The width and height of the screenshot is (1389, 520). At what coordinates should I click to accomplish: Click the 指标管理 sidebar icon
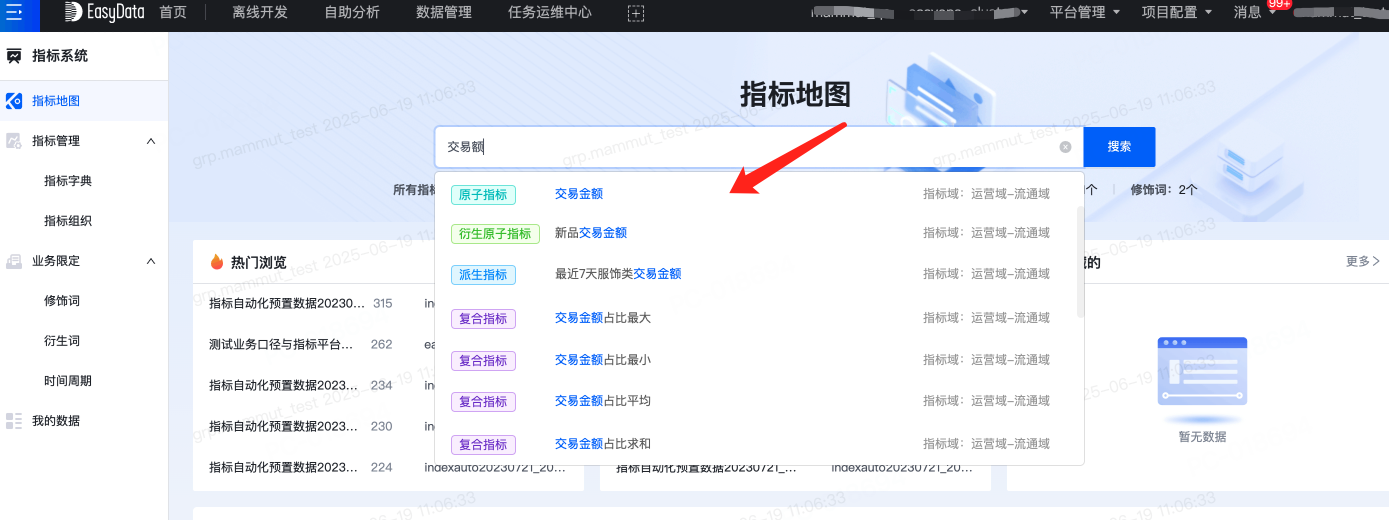pyautogui.click(x=14, y=141)
